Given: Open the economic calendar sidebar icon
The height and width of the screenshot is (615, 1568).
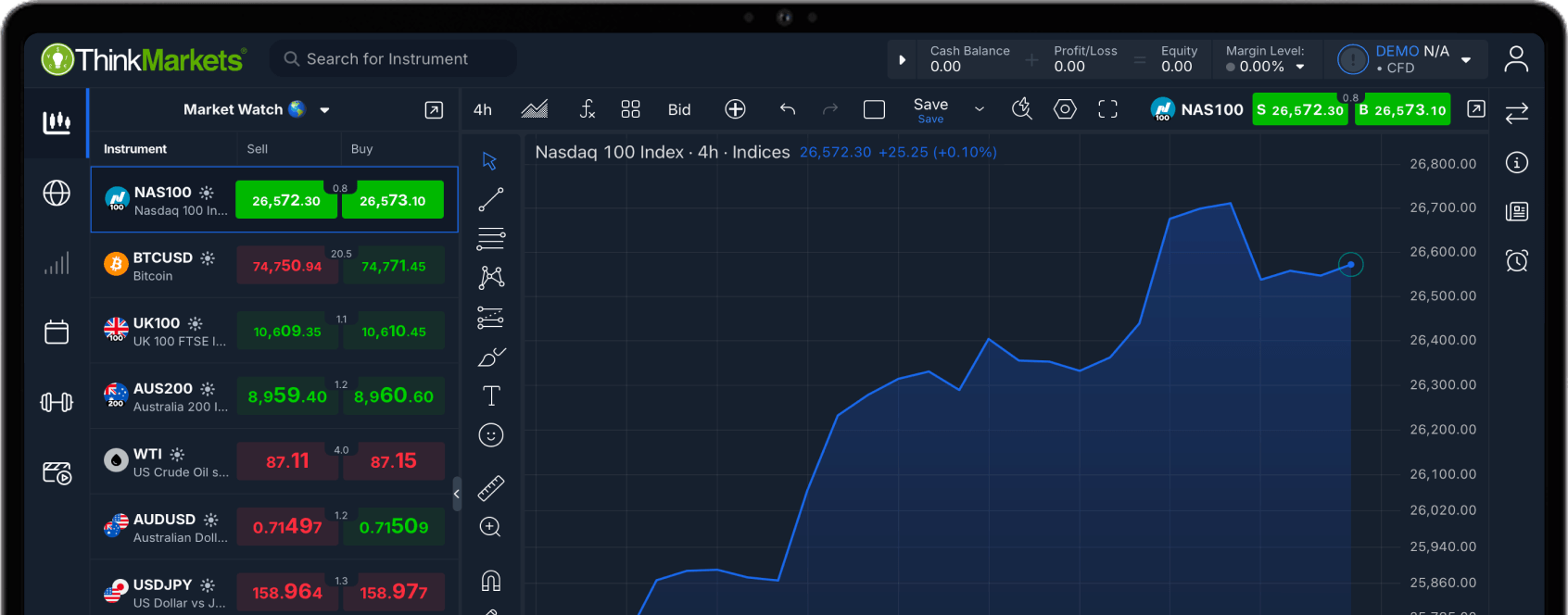Looking at the screenshot, I should click(x=57, y=332).
